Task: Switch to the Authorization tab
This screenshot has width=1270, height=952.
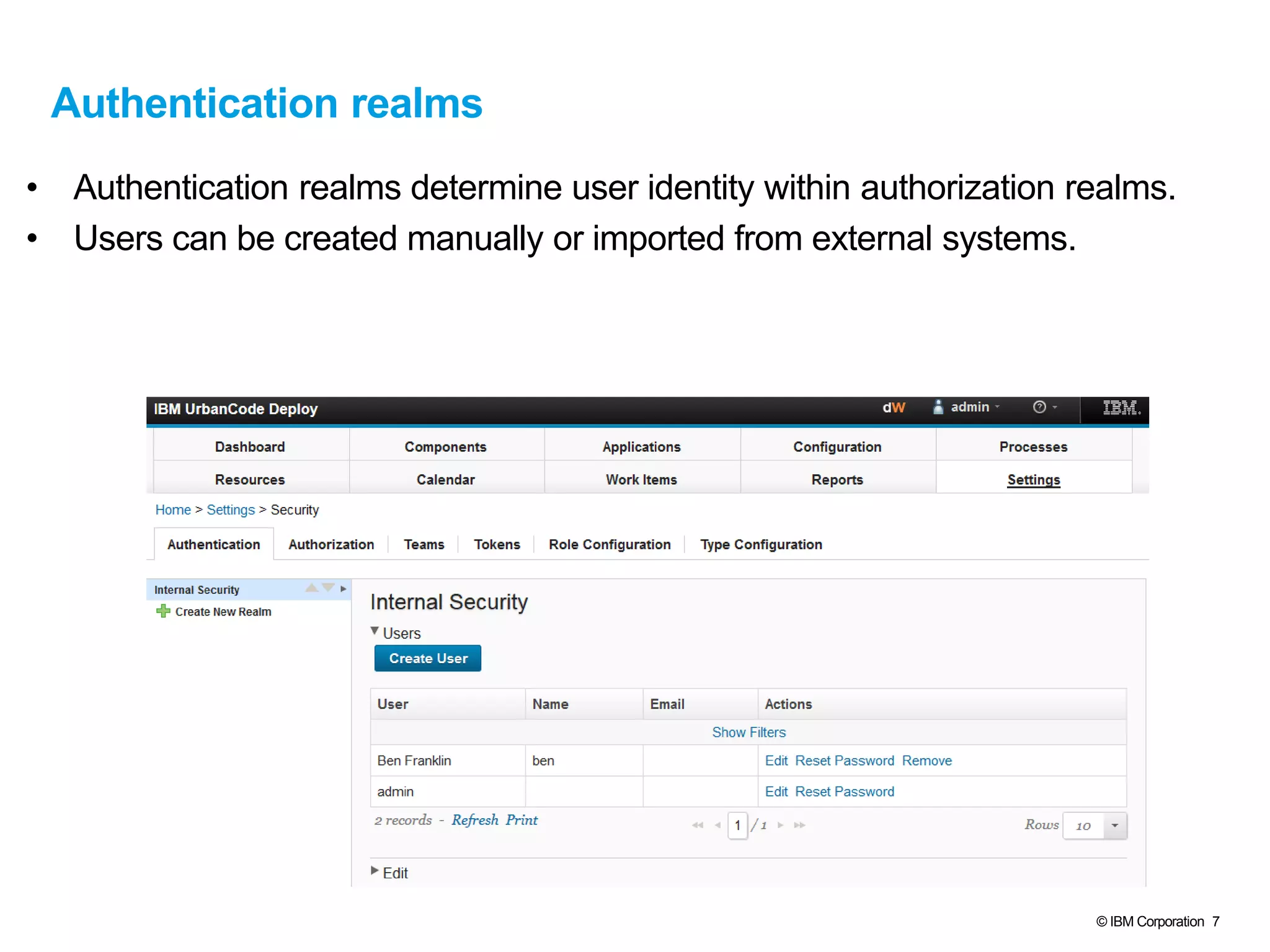Action: (x=331, y=544)
